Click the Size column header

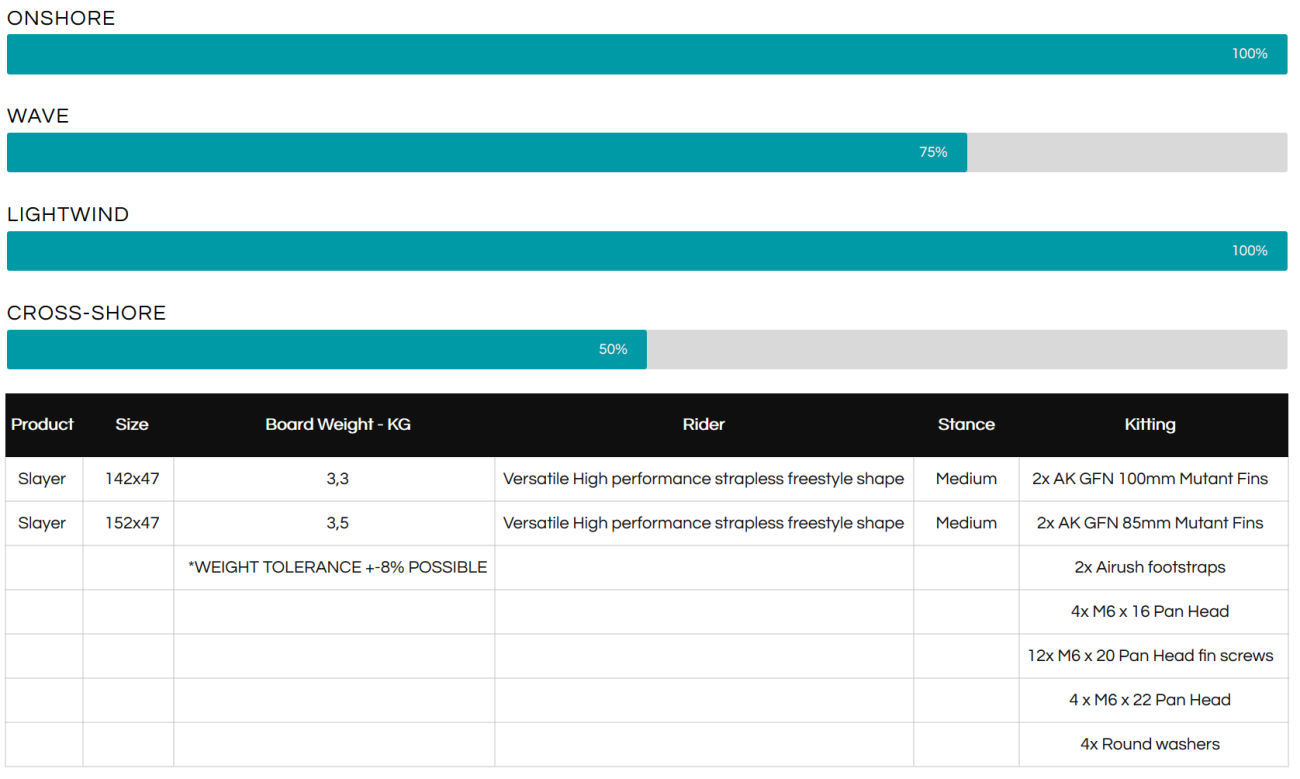(x=131, y=425)
